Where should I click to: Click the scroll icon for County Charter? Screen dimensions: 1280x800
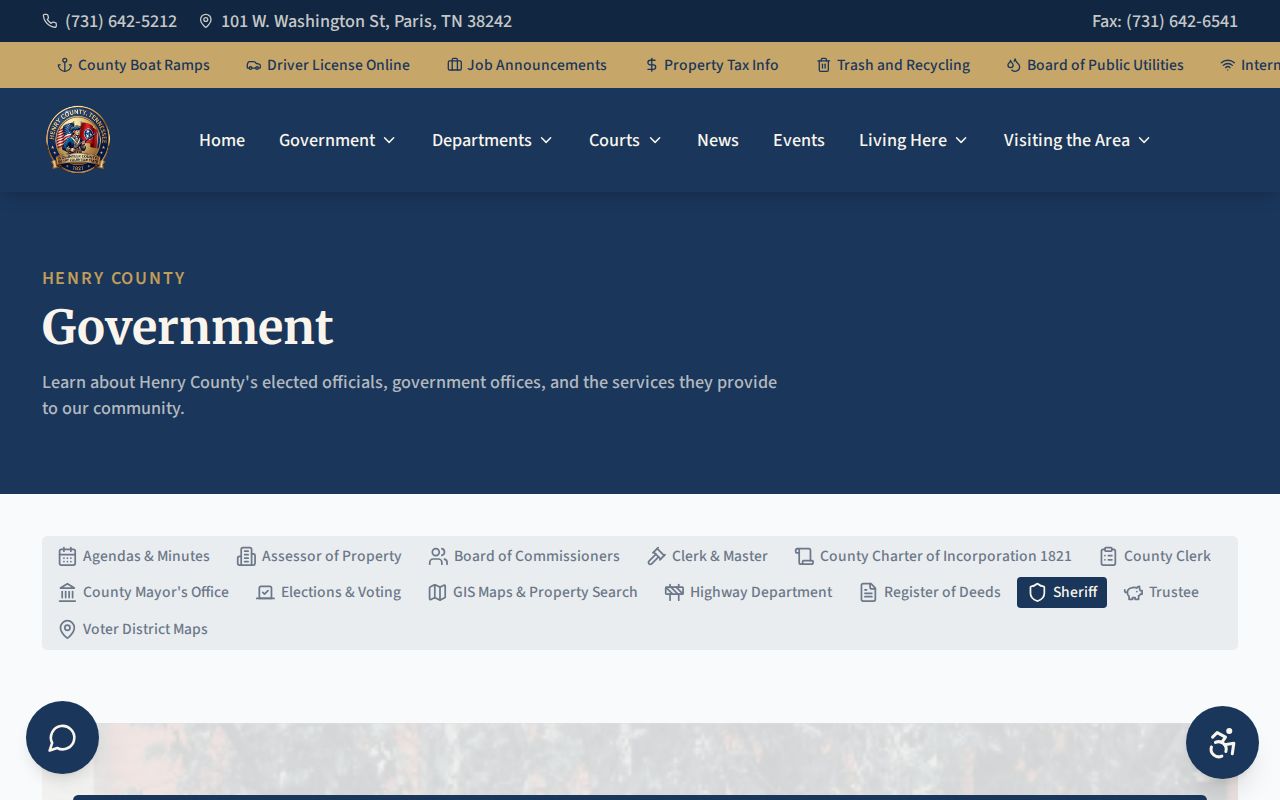(x=804, y=556)
